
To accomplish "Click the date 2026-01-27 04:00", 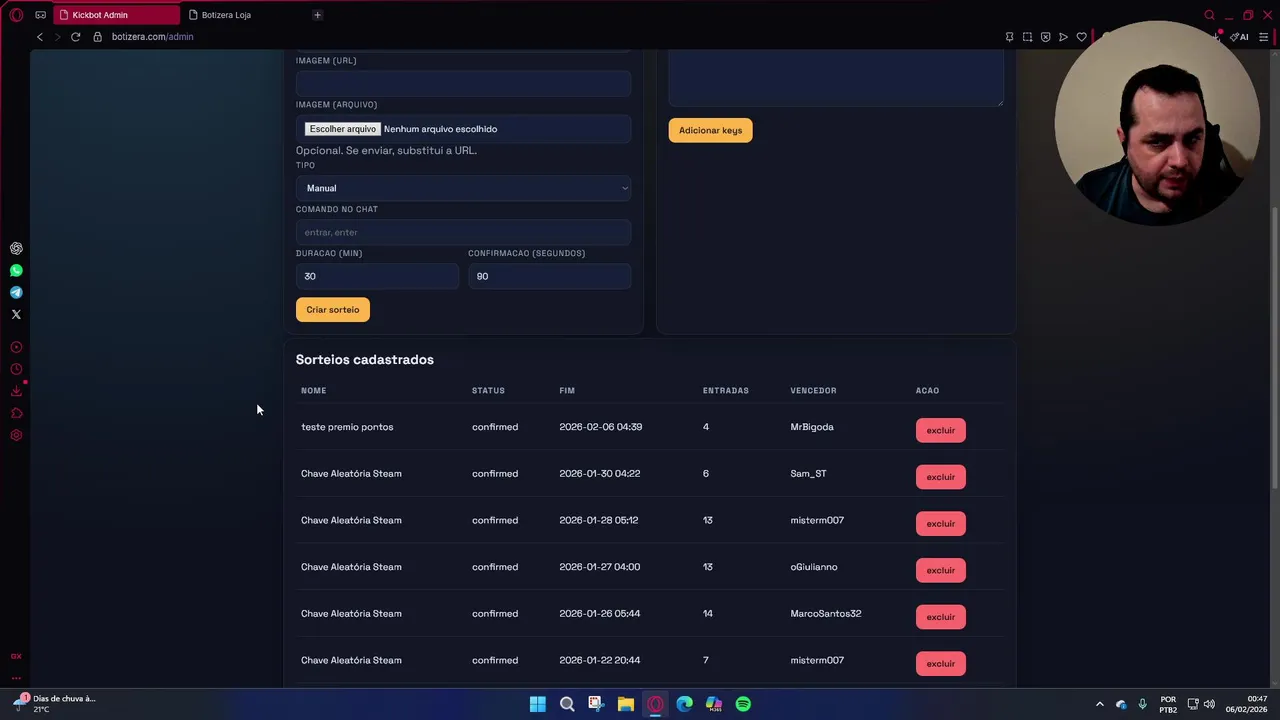I will pyautogui.click(x=600, y=567).
